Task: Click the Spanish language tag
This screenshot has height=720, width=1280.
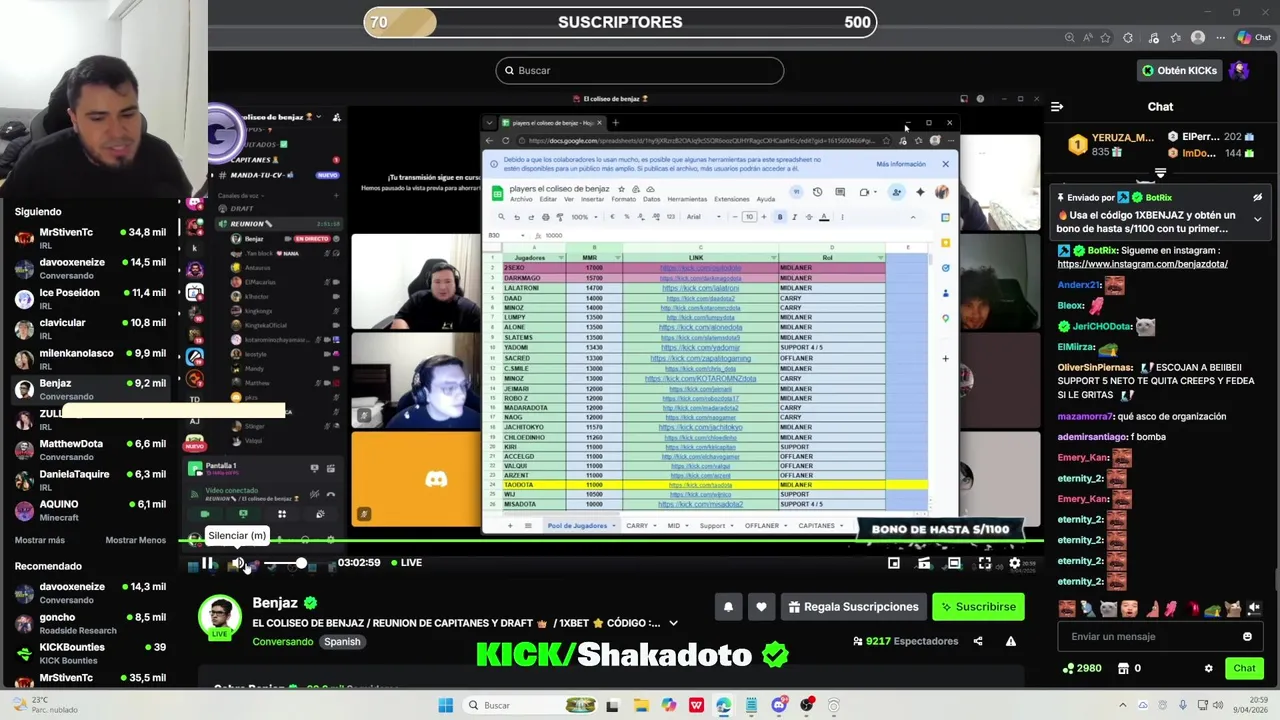Action: [x=342, y=642]
